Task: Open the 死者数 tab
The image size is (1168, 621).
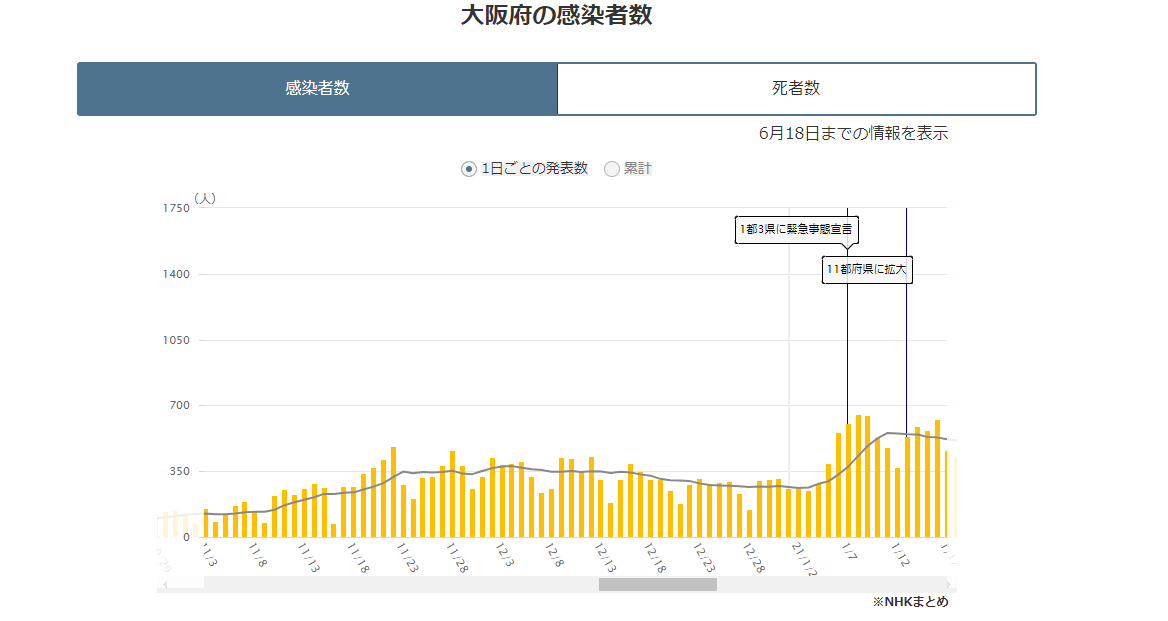Action: click(x=796, y=89)
